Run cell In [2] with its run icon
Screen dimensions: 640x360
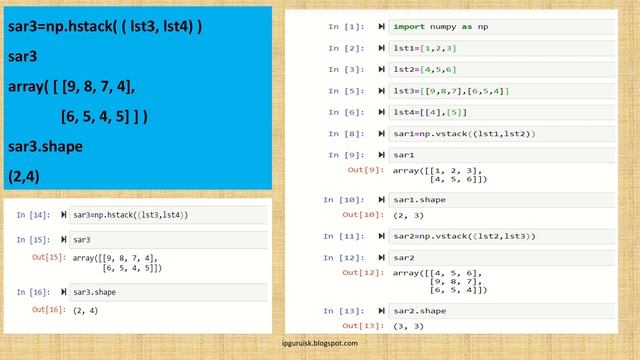click(x=381, y=48)
